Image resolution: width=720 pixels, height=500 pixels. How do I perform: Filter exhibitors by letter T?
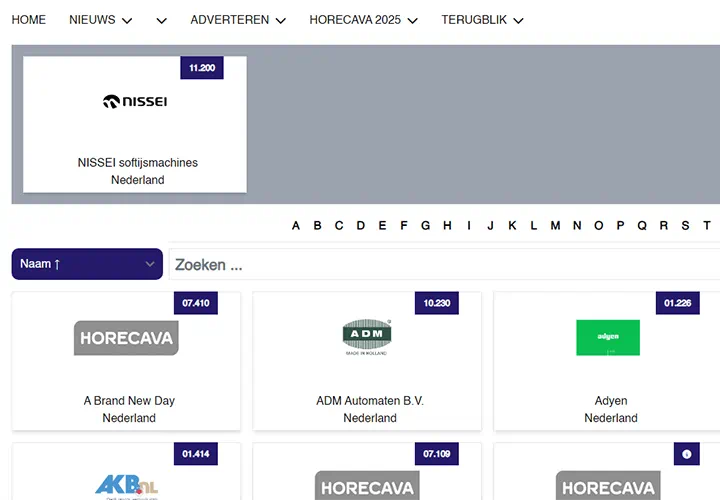click(x=707, y=225)
